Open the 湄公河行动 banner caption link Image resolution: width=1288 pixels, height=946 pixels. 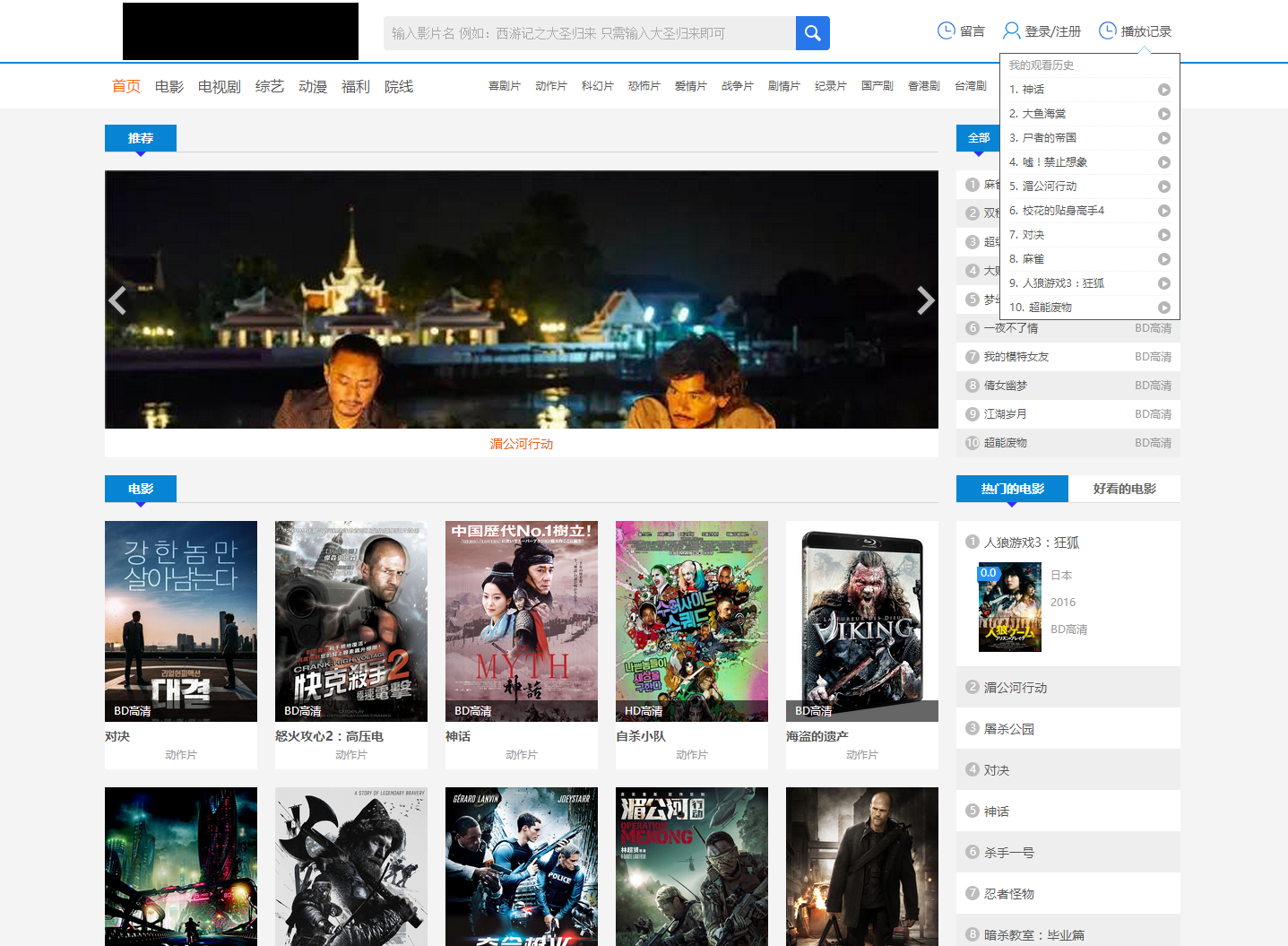[x=522, y=444]
